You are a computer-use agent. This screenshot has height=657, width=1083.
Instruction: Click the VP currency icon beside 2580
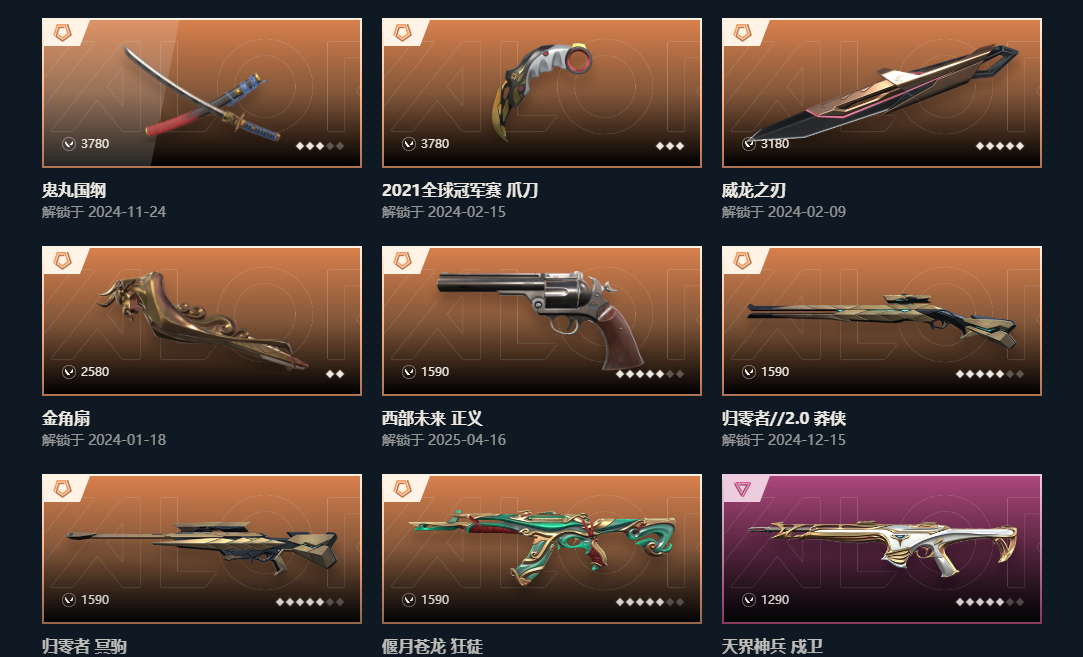click(68, 372)
